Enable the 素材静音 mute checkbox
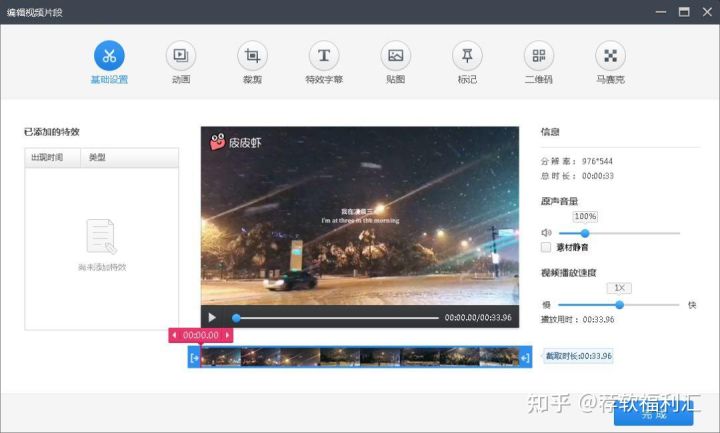 click(546, 247)
